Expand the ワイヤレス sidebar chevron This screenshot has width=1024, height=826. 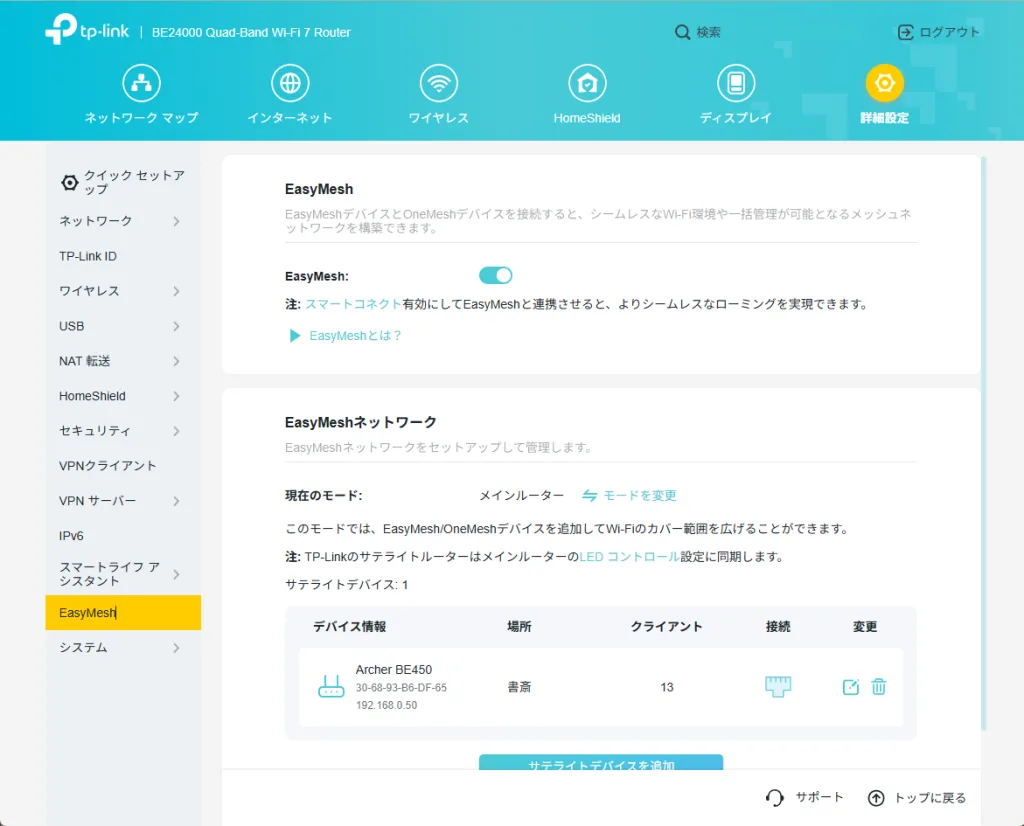pyautogui.click(x=176, y=291)
